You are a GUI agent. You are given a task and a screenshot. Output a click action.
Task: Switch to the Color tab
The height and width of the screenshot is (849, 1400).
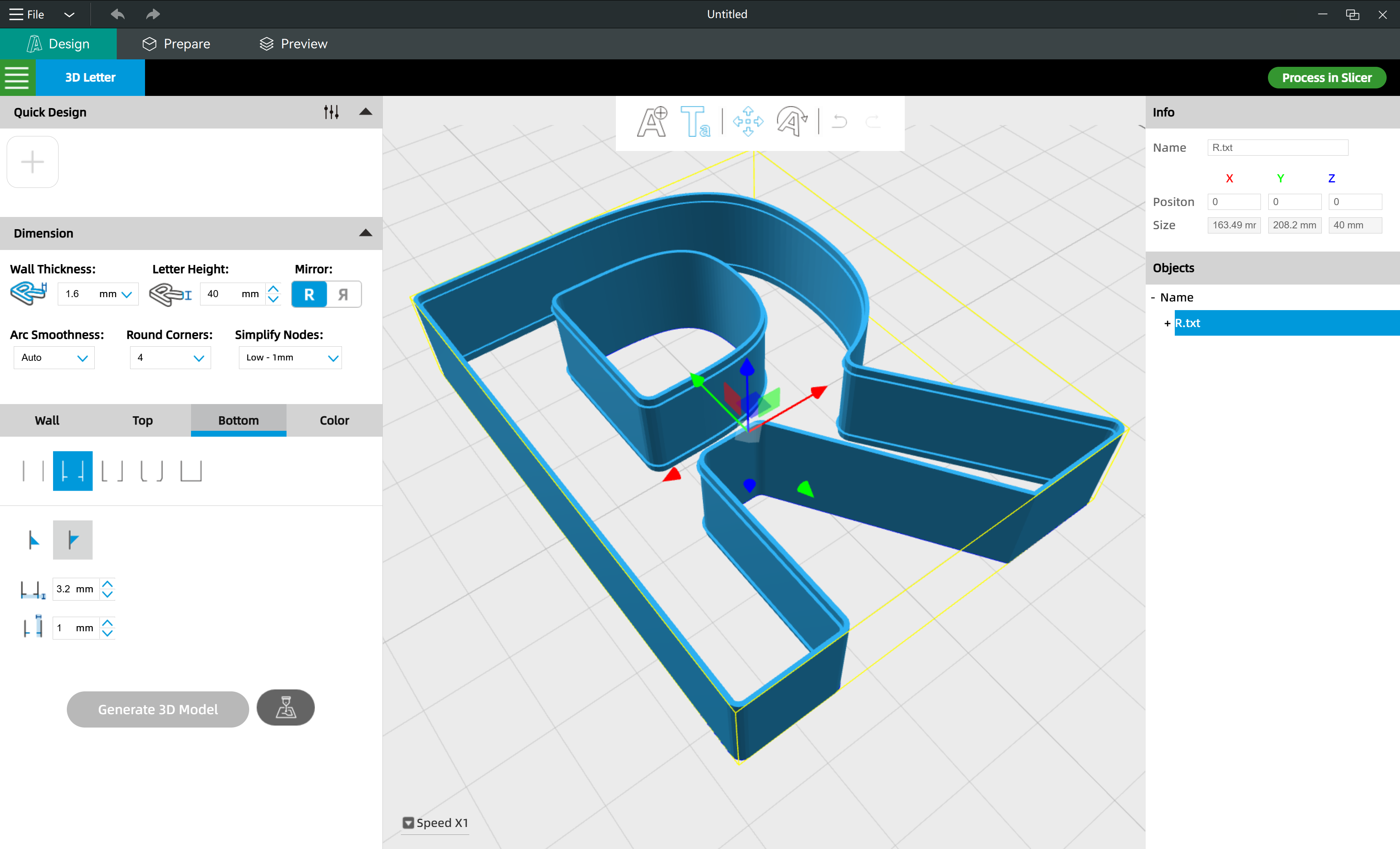point(334,421)
